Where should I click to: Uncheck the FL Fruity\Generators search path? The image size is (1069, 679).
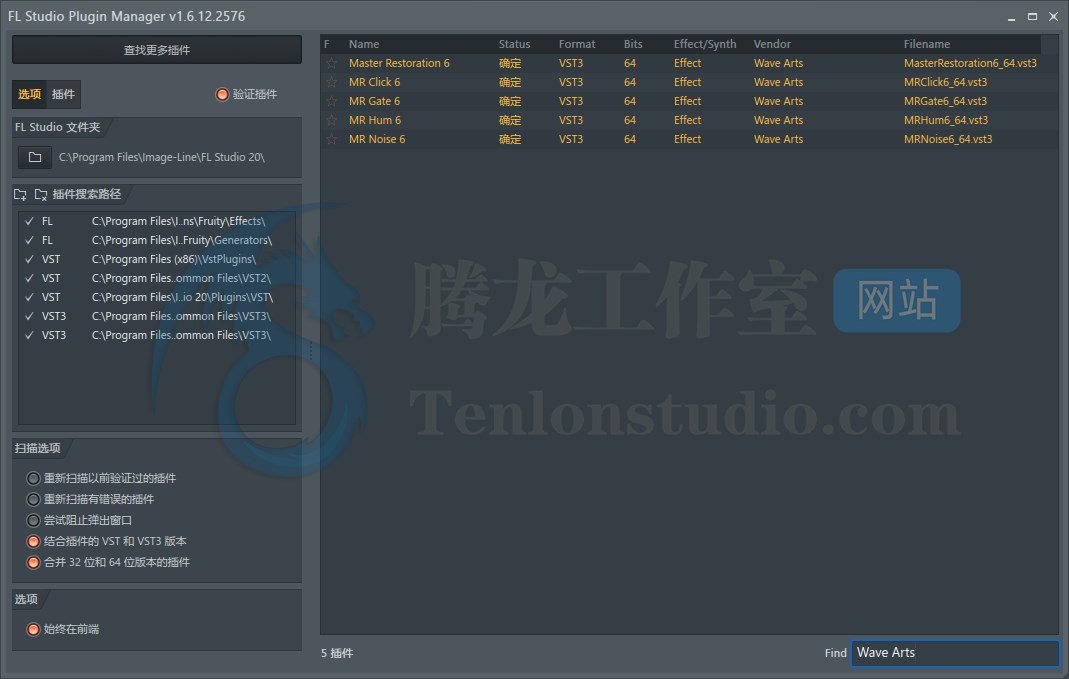coord(29,241)
